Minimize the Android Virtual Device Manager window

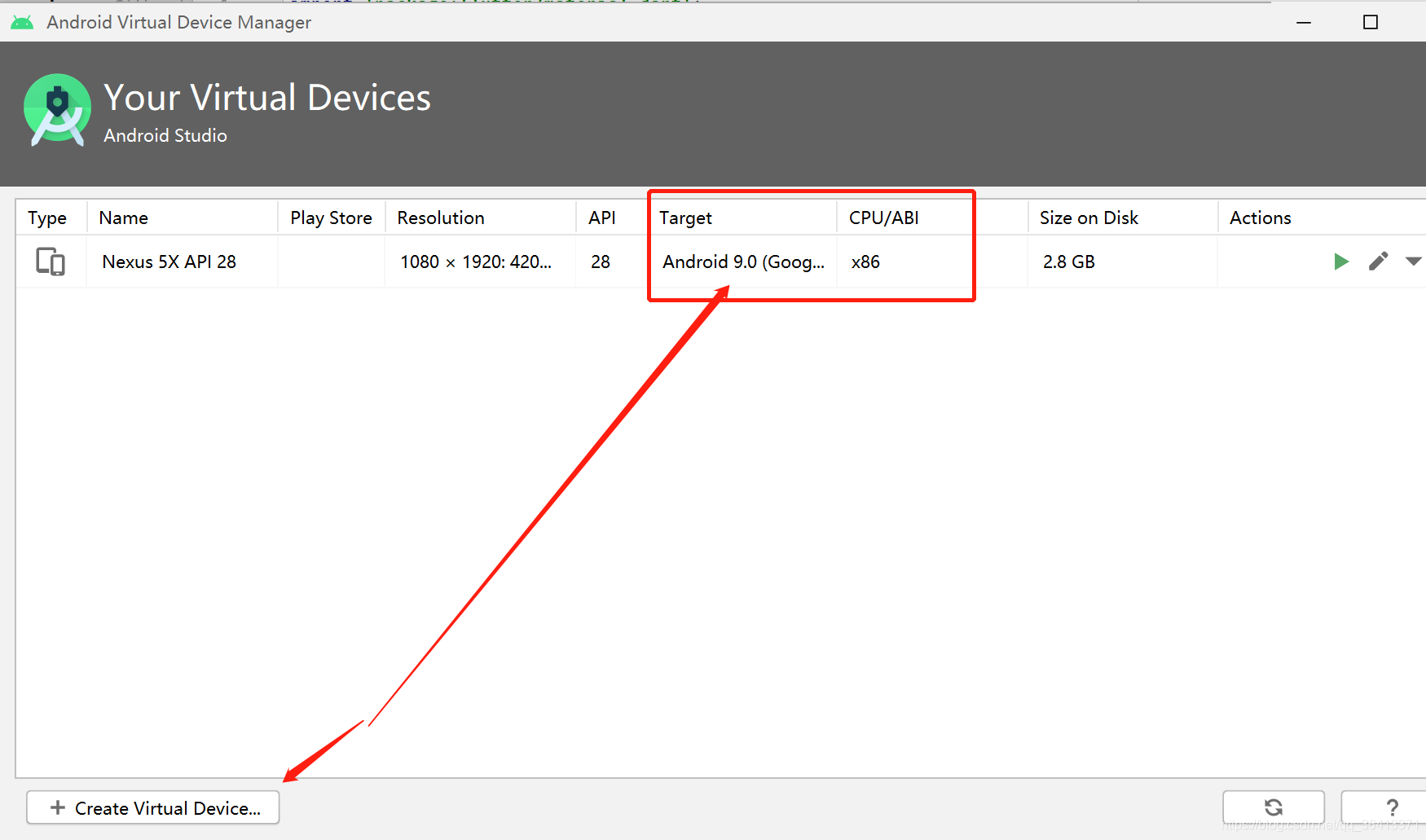click(1304, 22)
